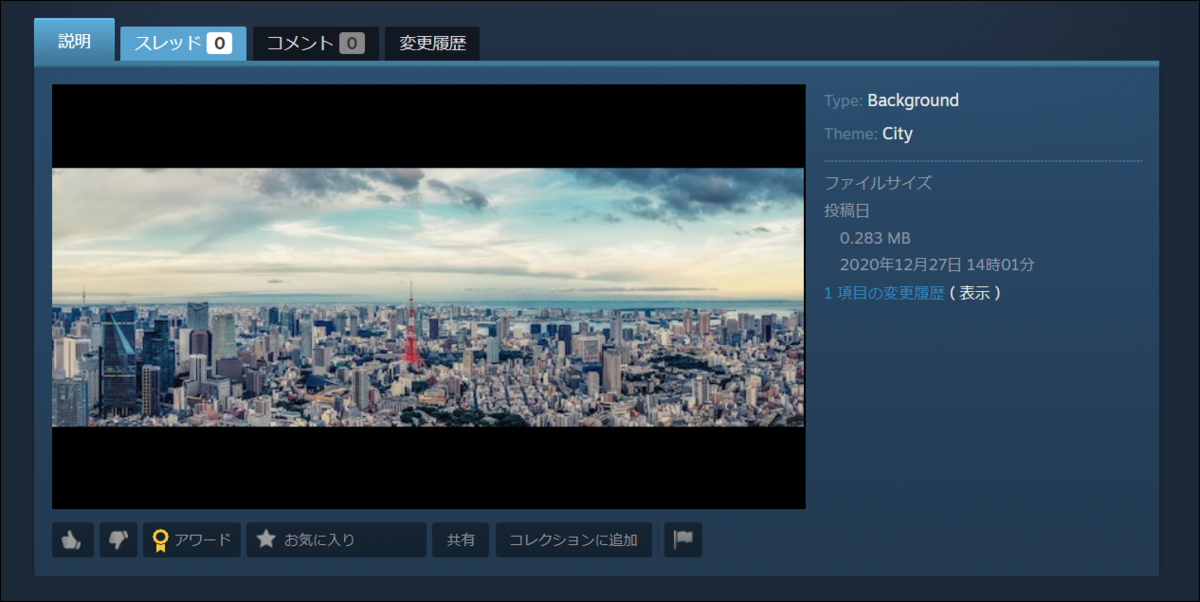The image size is (1200, 602).
Task: Open the Background type link
Action: (914, 100)
